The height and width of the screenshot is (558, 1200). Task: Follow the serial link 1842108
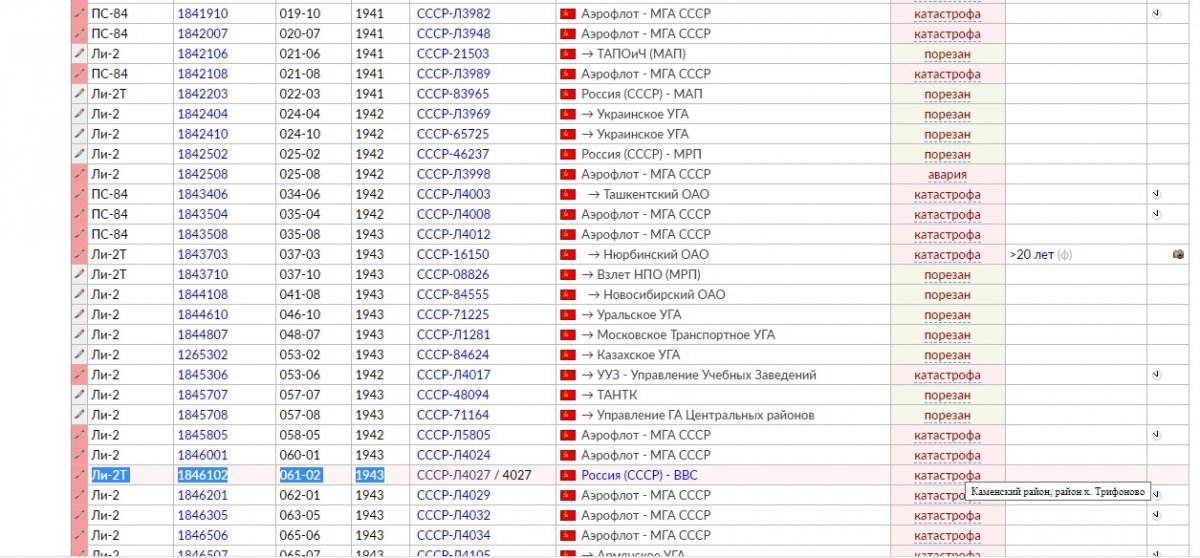202,74
